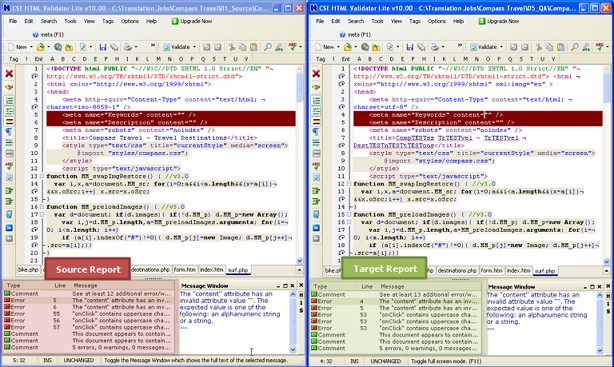Click in the Keywords meta line of left editor

click(171, 115)
